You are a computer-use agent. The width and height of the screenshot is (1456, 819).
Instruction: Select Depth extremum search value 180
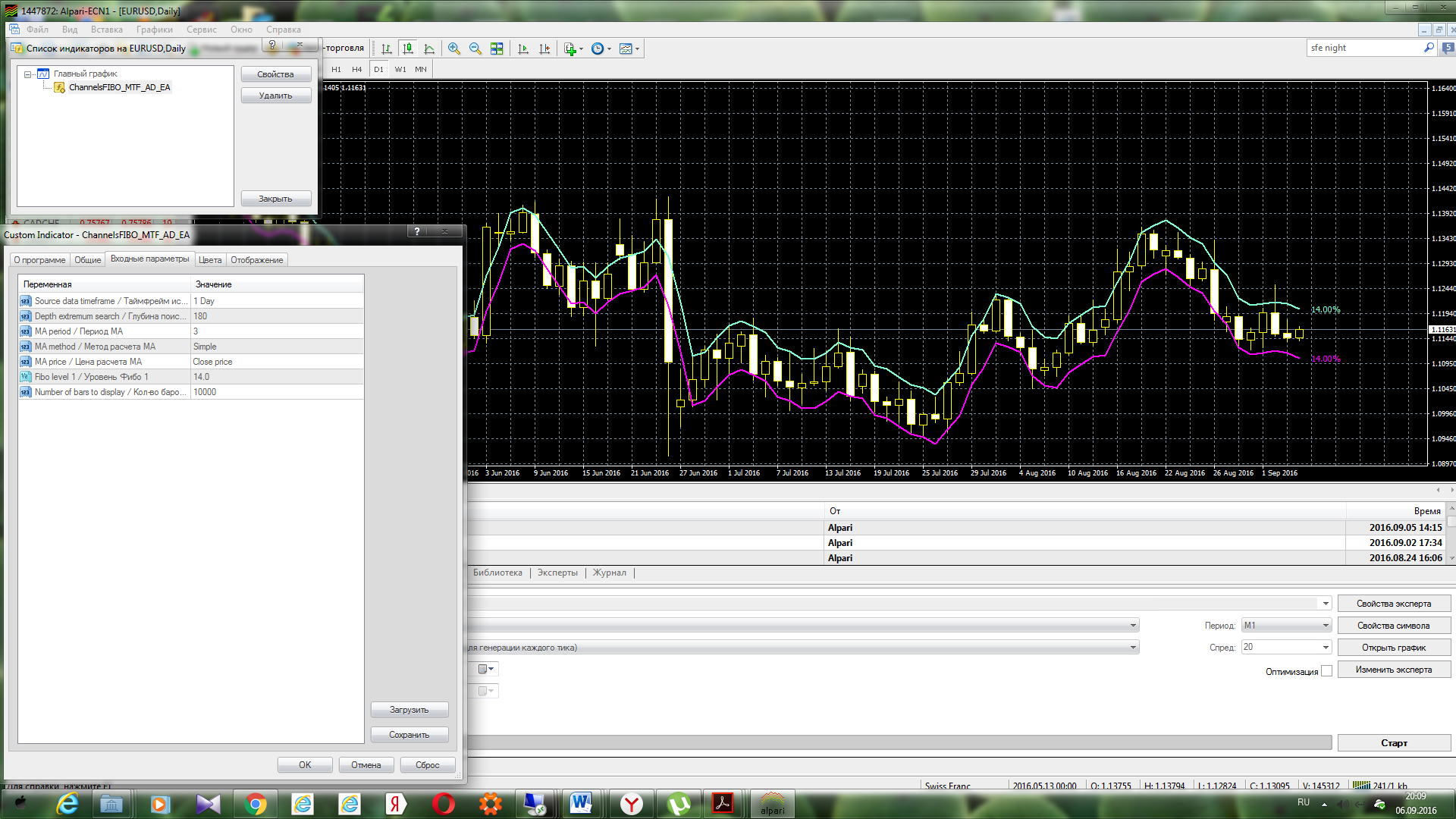coord(277,316)
